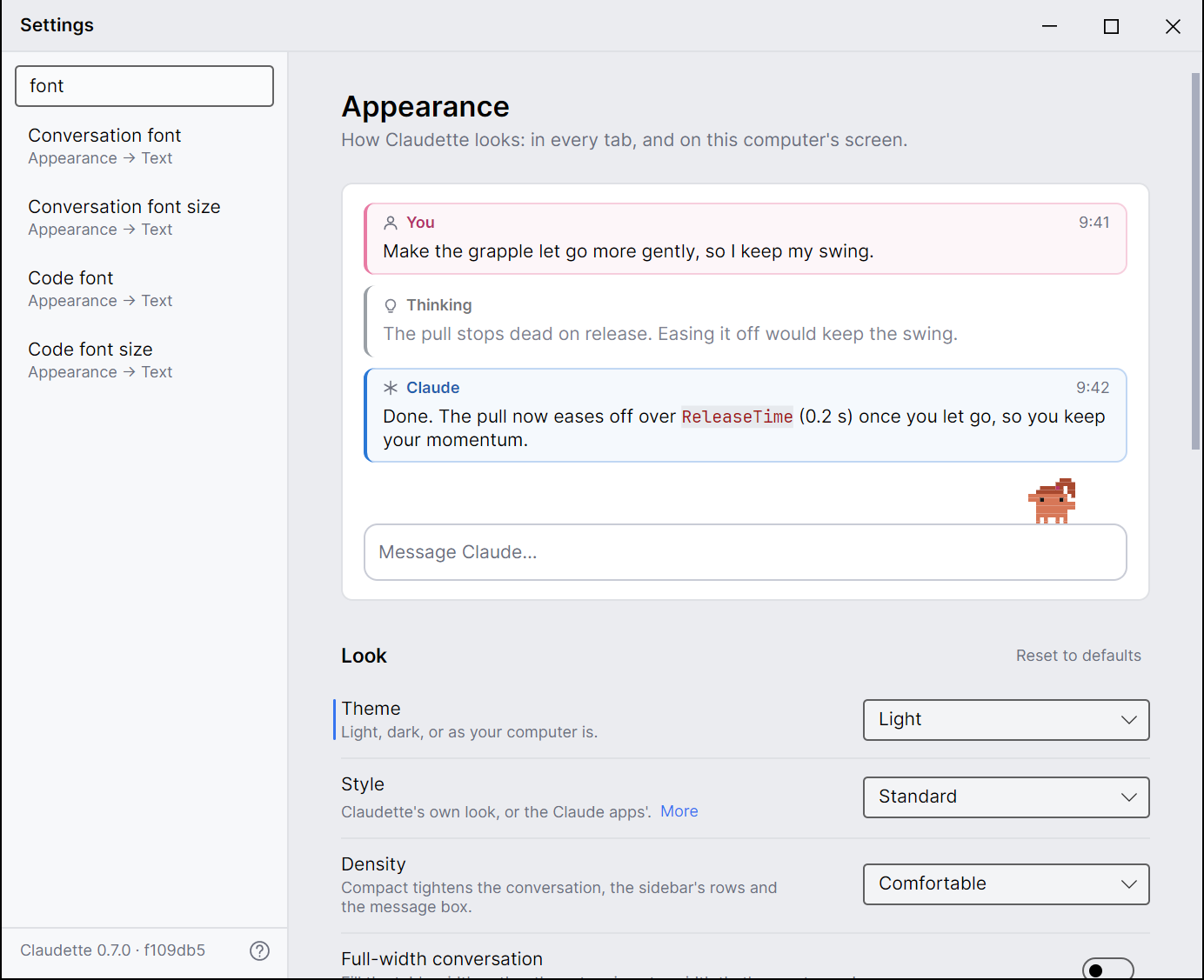Select the Code font search result
Viewport: 1204px width, 980px height.
(144, 289)
